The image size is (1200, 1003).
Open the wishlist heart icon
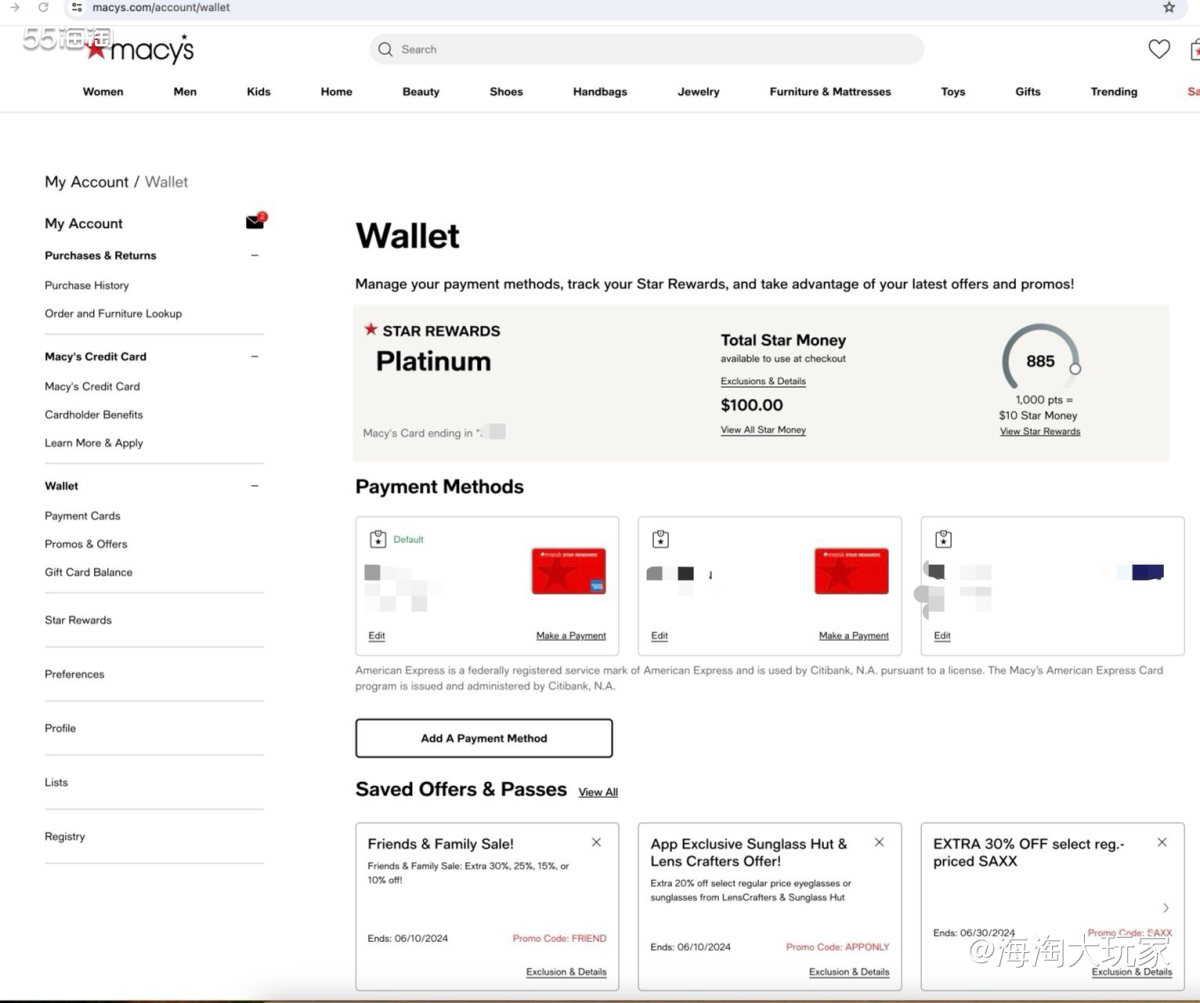[x=1159, y=48]
